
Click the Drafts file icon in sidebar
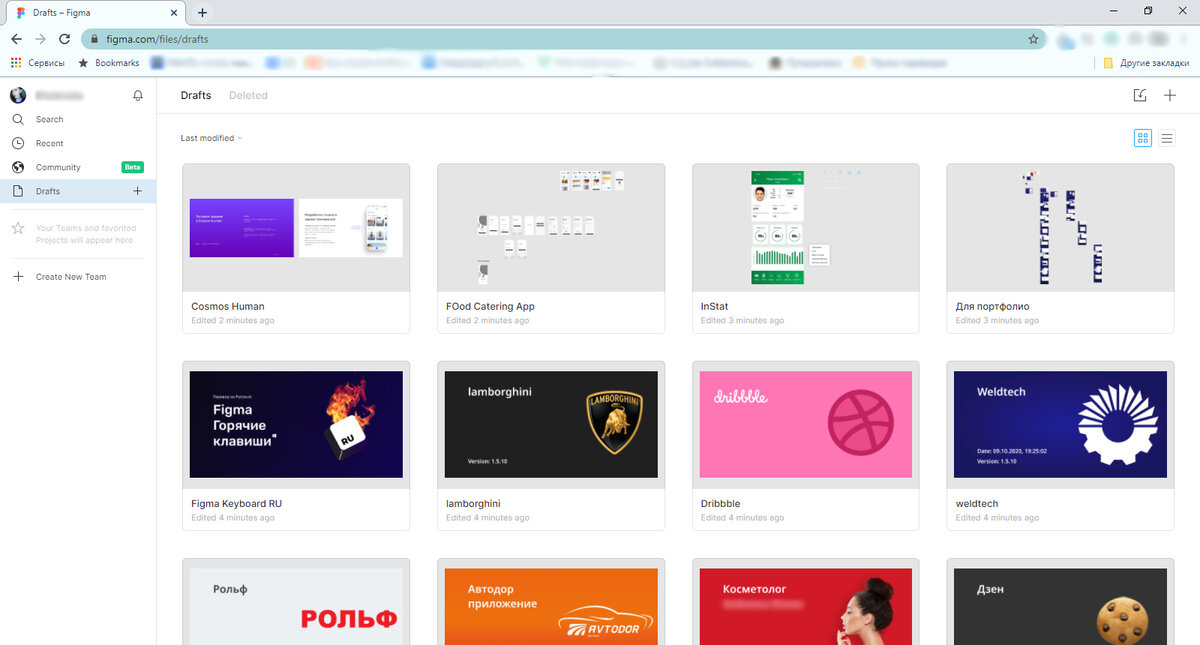17,191
